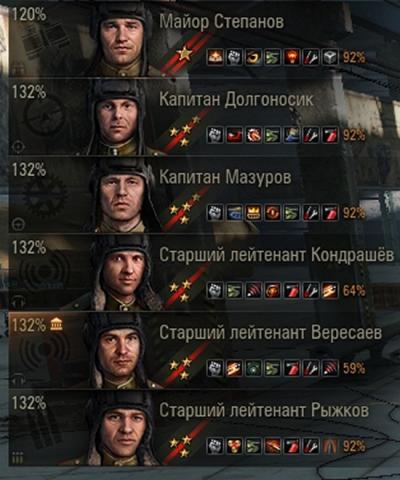Select the red signal waves icon on Кондрашёв's row
Image resolution: width=400 pixels, height=480 pixels.
click(254, 290)
